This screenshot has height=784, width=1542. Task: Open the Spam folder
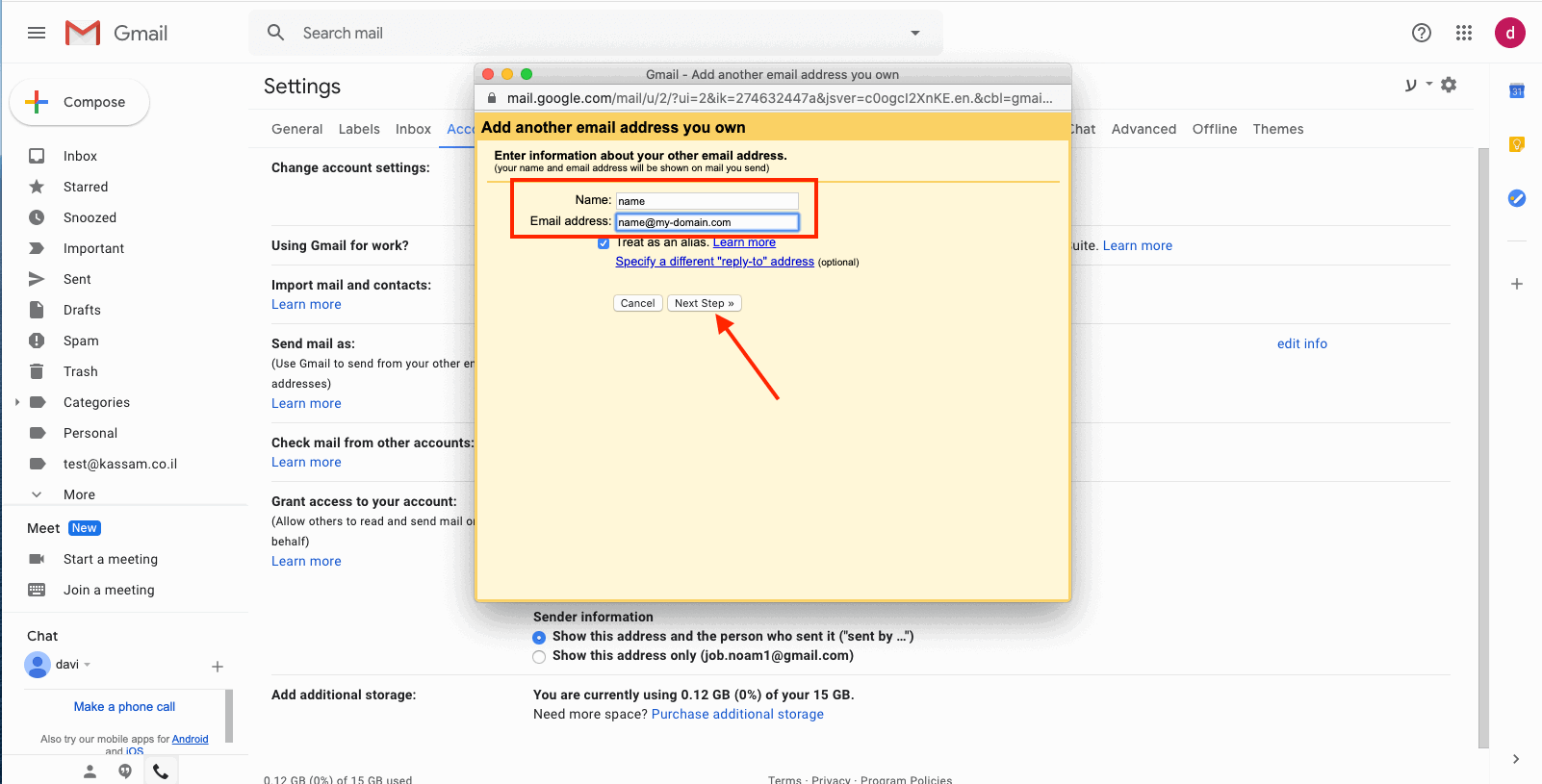click(x=81, y=341)
